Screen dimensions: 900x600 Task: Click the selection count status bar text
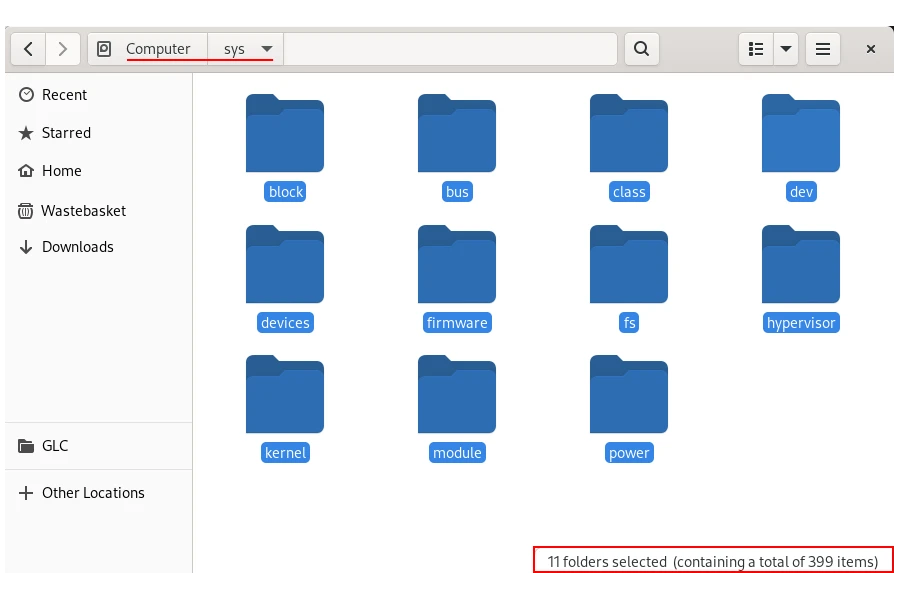tap(713, 560)
